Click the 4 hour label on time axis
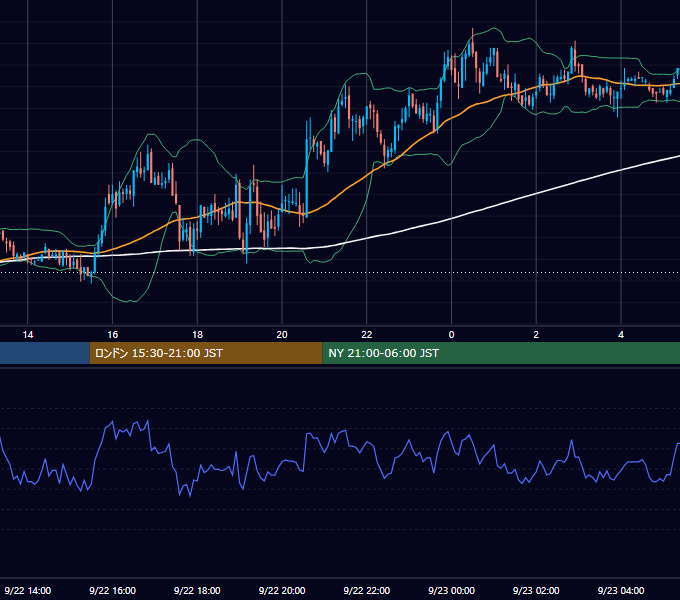 [x=621, y=335]
